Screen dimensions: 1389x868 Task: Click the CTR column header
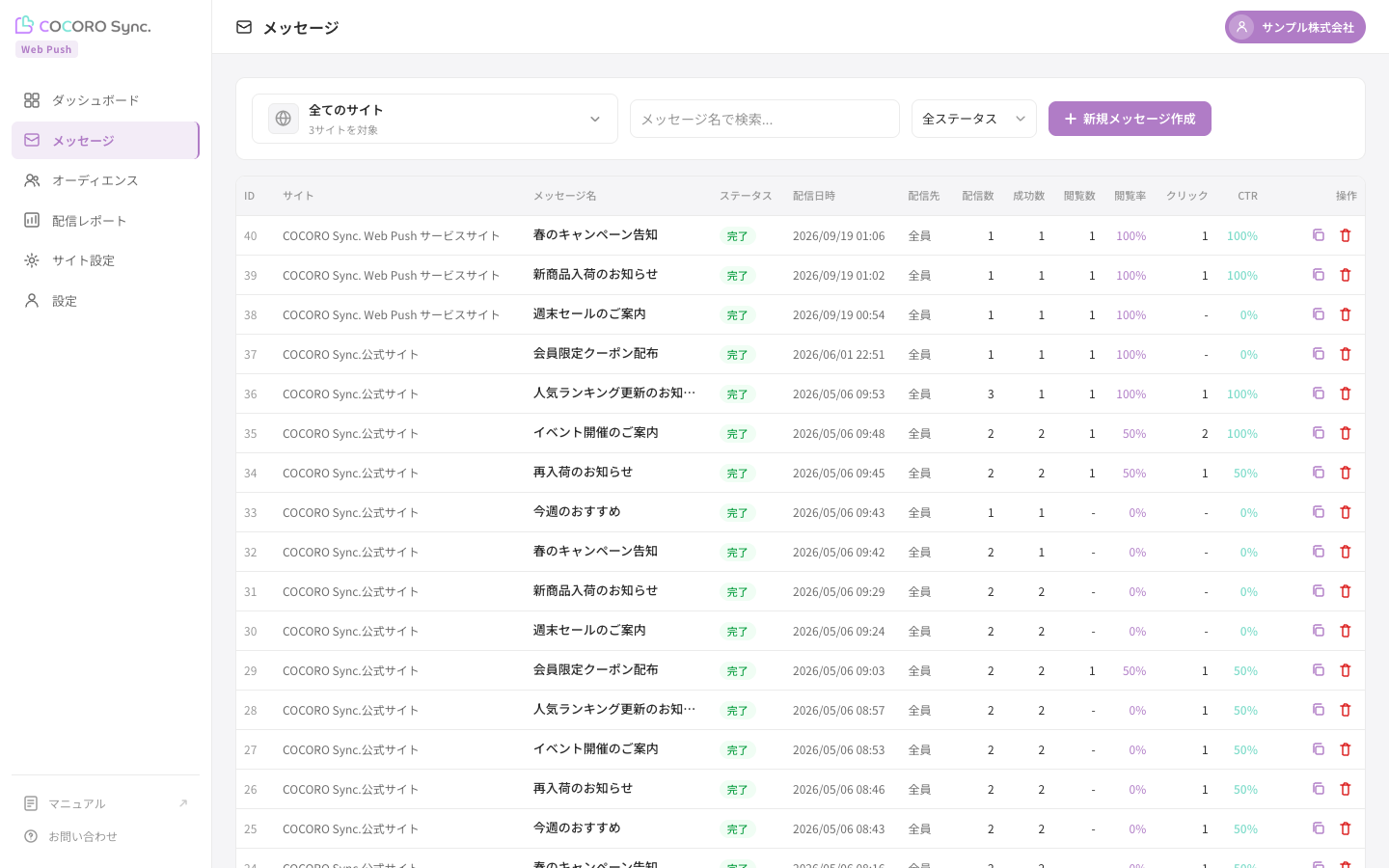[x=1247, y=196]
